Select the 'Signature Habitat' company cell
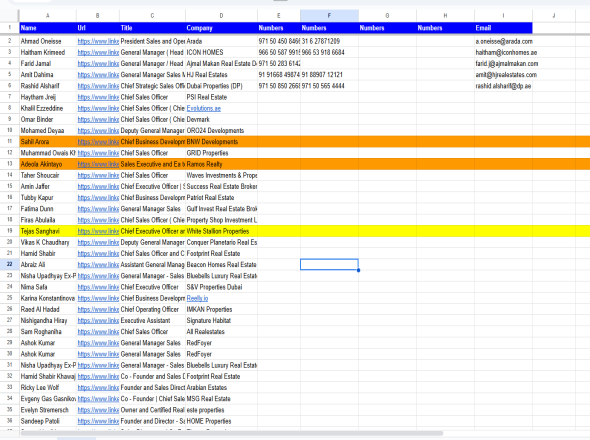 pyautogui.click(x=221, y=321)
